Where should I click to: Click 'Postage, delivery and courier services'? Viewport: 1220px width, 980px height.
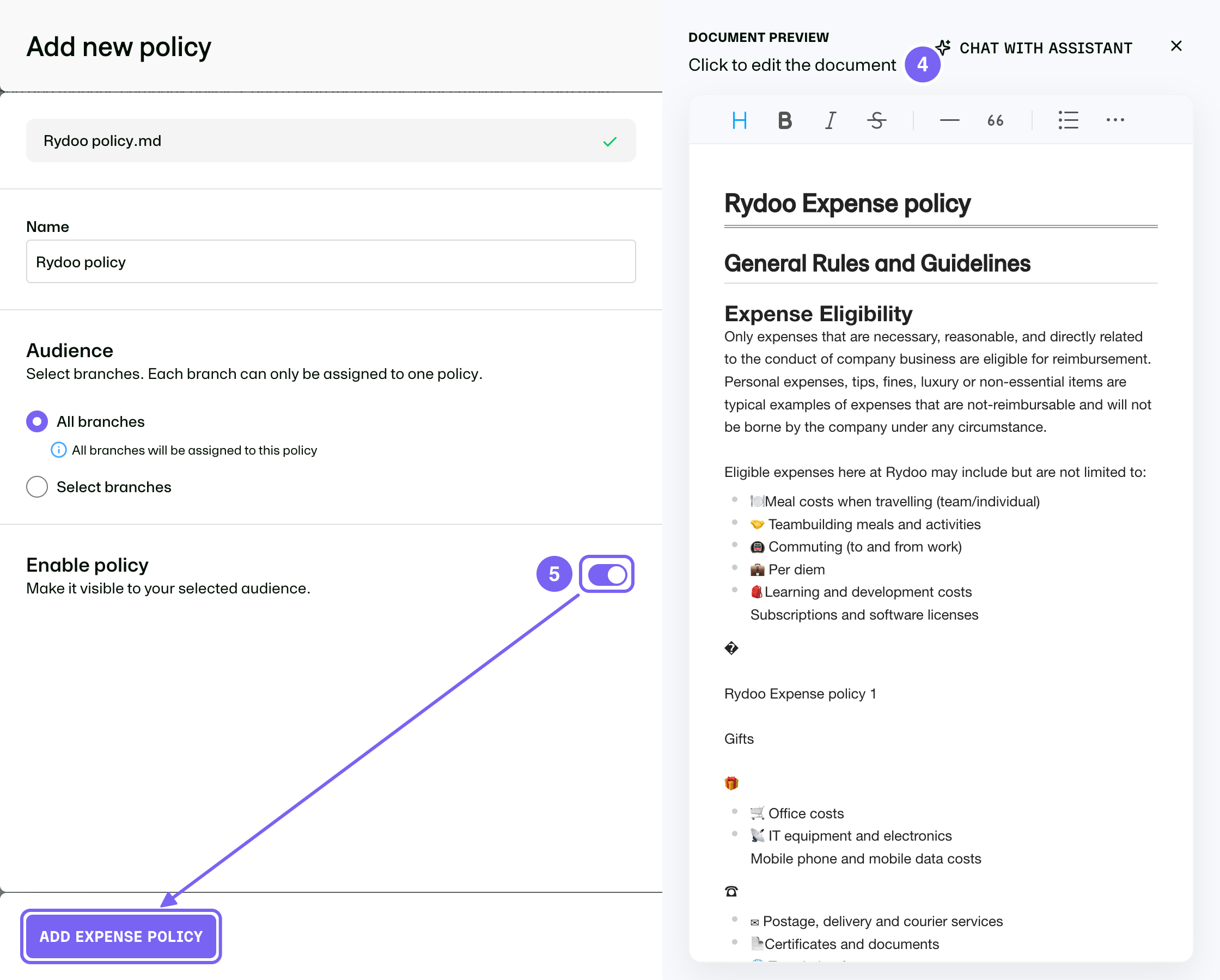pyautogui.click(x=876, y=921)
